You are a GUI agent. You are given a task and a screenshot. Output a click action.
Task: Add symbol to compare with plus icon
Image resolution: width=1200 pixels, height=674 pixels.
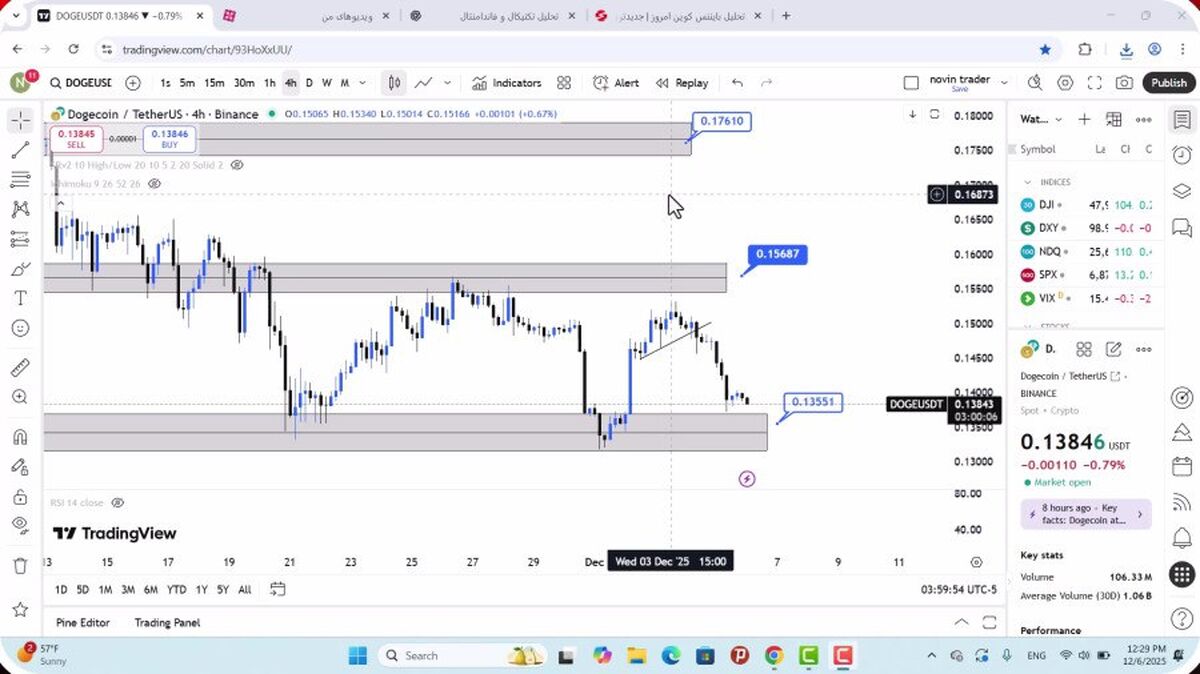[x=133, y=83]
